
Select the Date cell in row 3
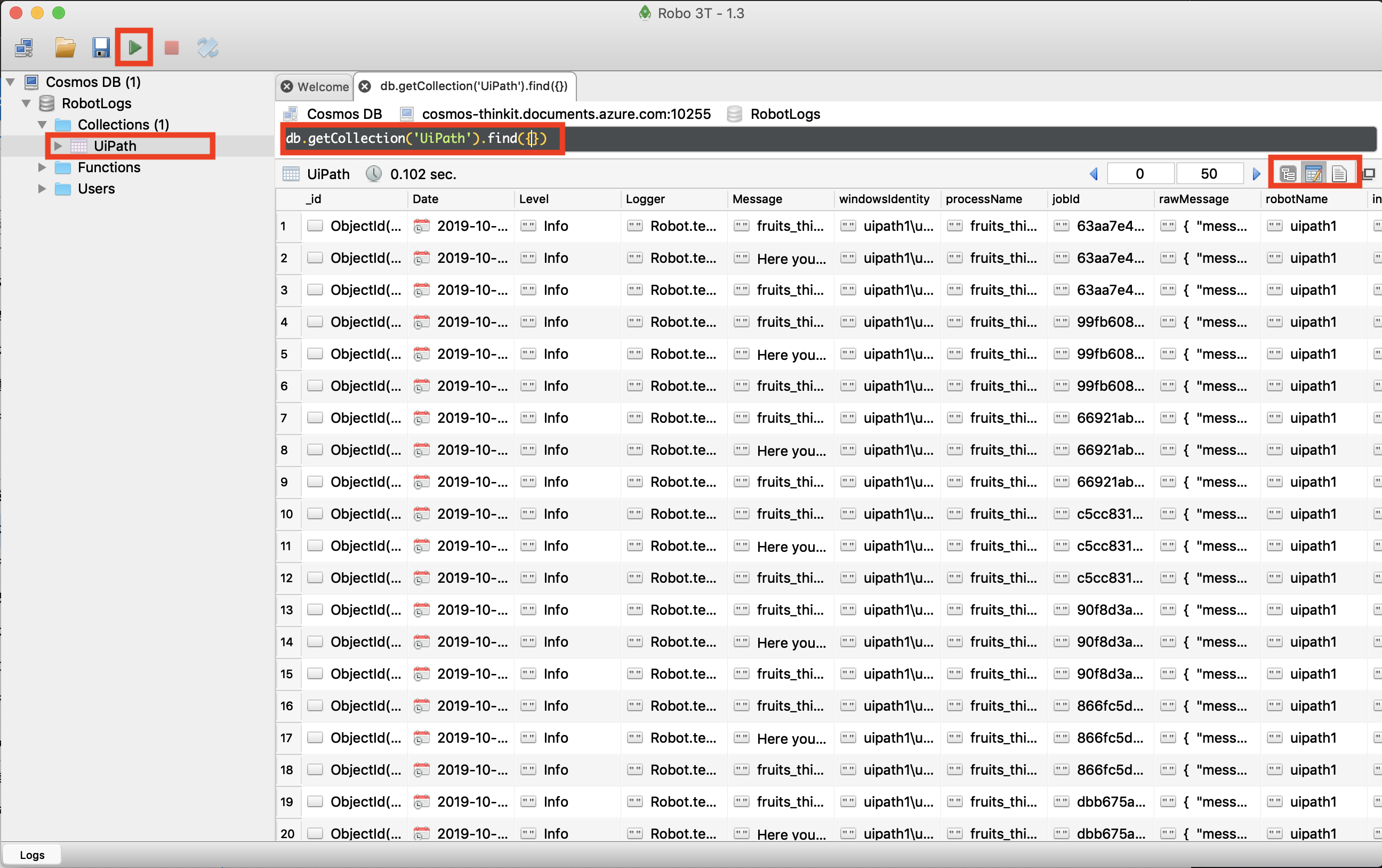461,291
